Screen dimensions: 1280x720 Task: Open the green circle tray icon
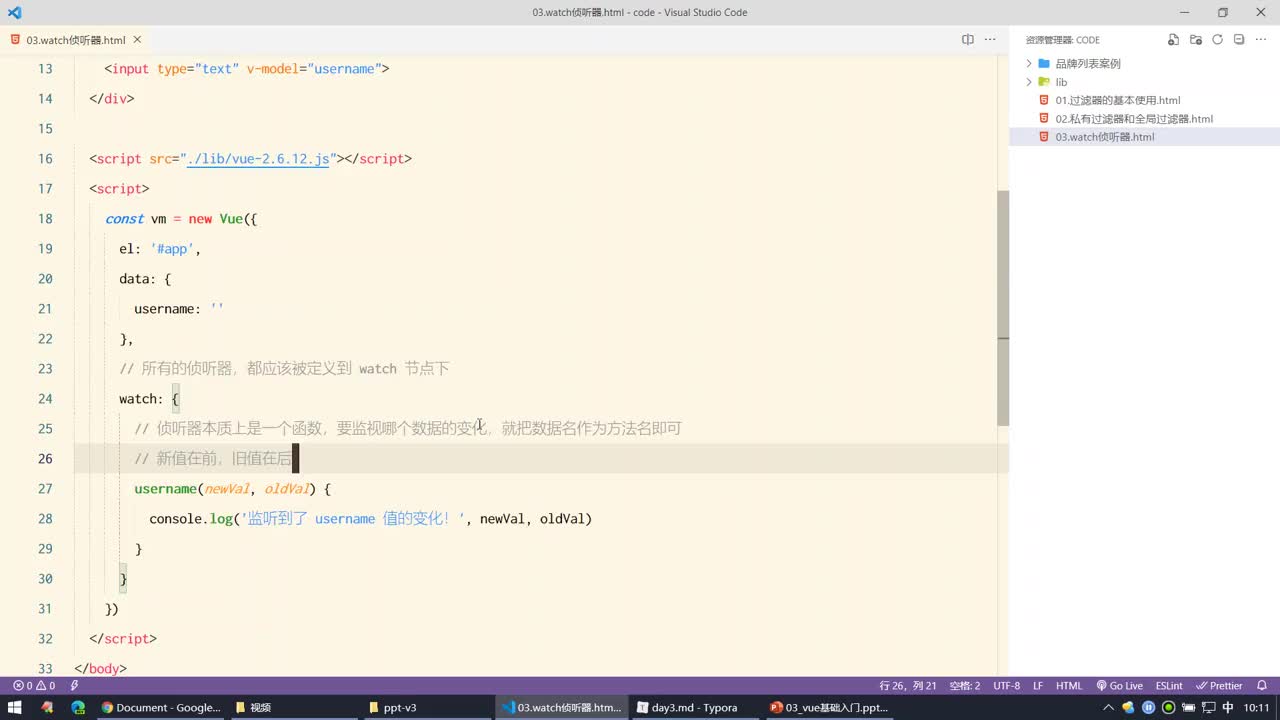[x=1168, y=707]
